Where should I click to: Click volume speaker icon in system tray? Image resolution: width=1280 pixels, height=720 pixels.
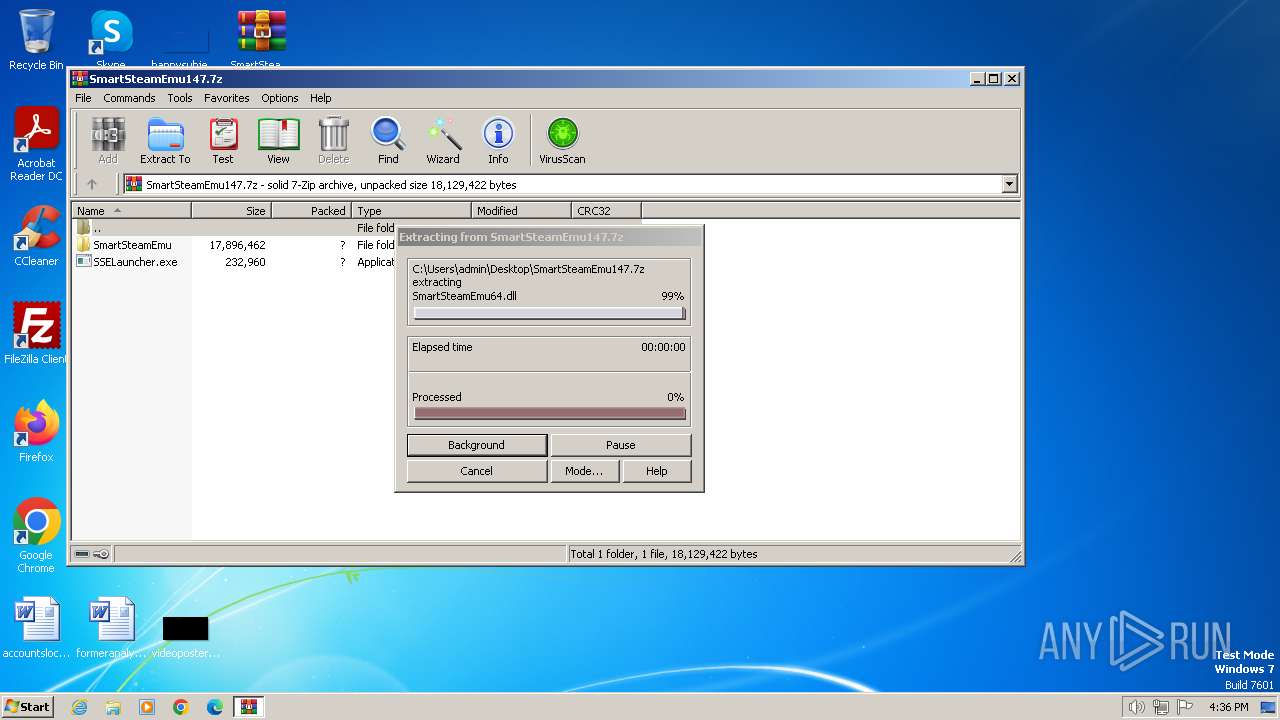1137,707
